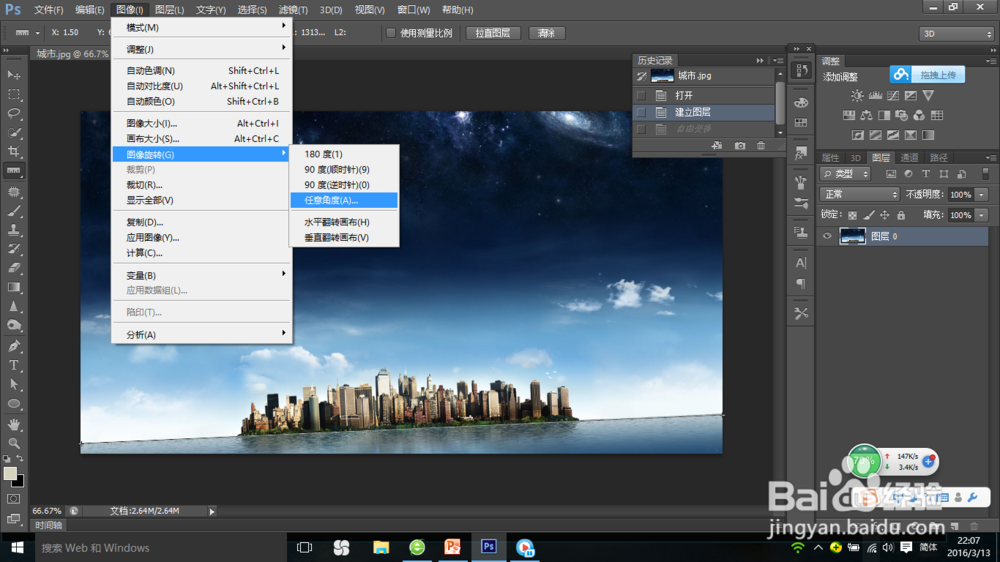Select the Path Selection tool
1000x562 pixels.
click(x=13, y=385)
